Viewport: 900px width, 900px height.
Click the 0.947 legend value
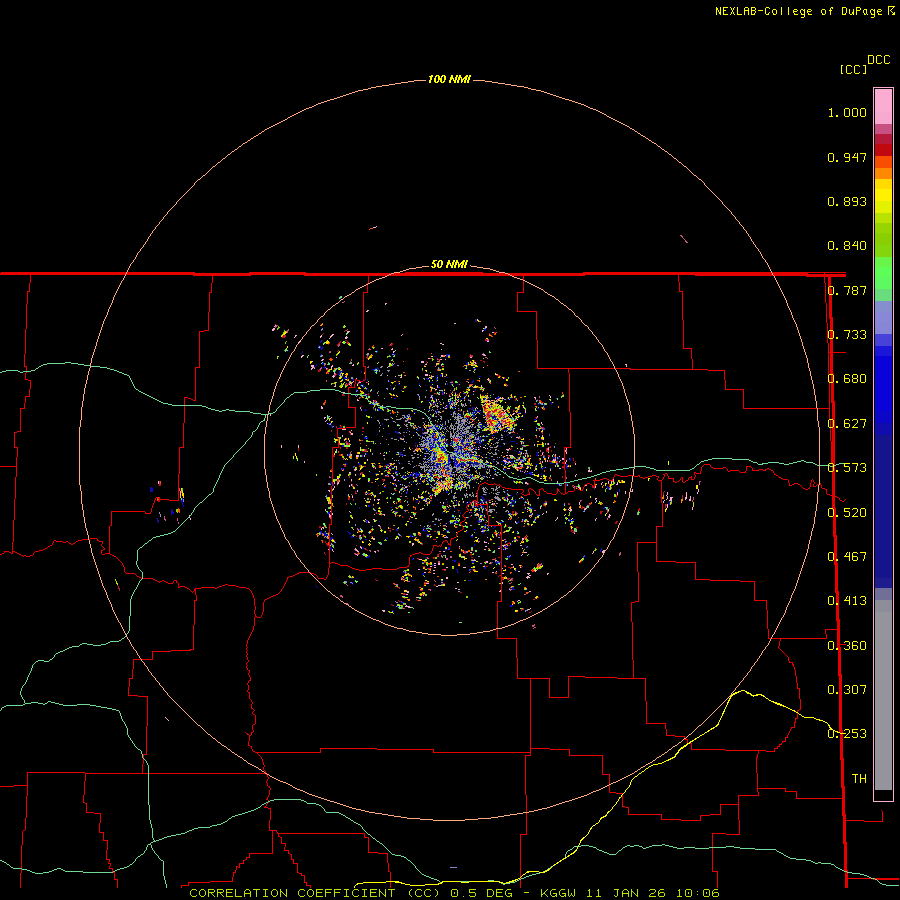pos(847,157)
